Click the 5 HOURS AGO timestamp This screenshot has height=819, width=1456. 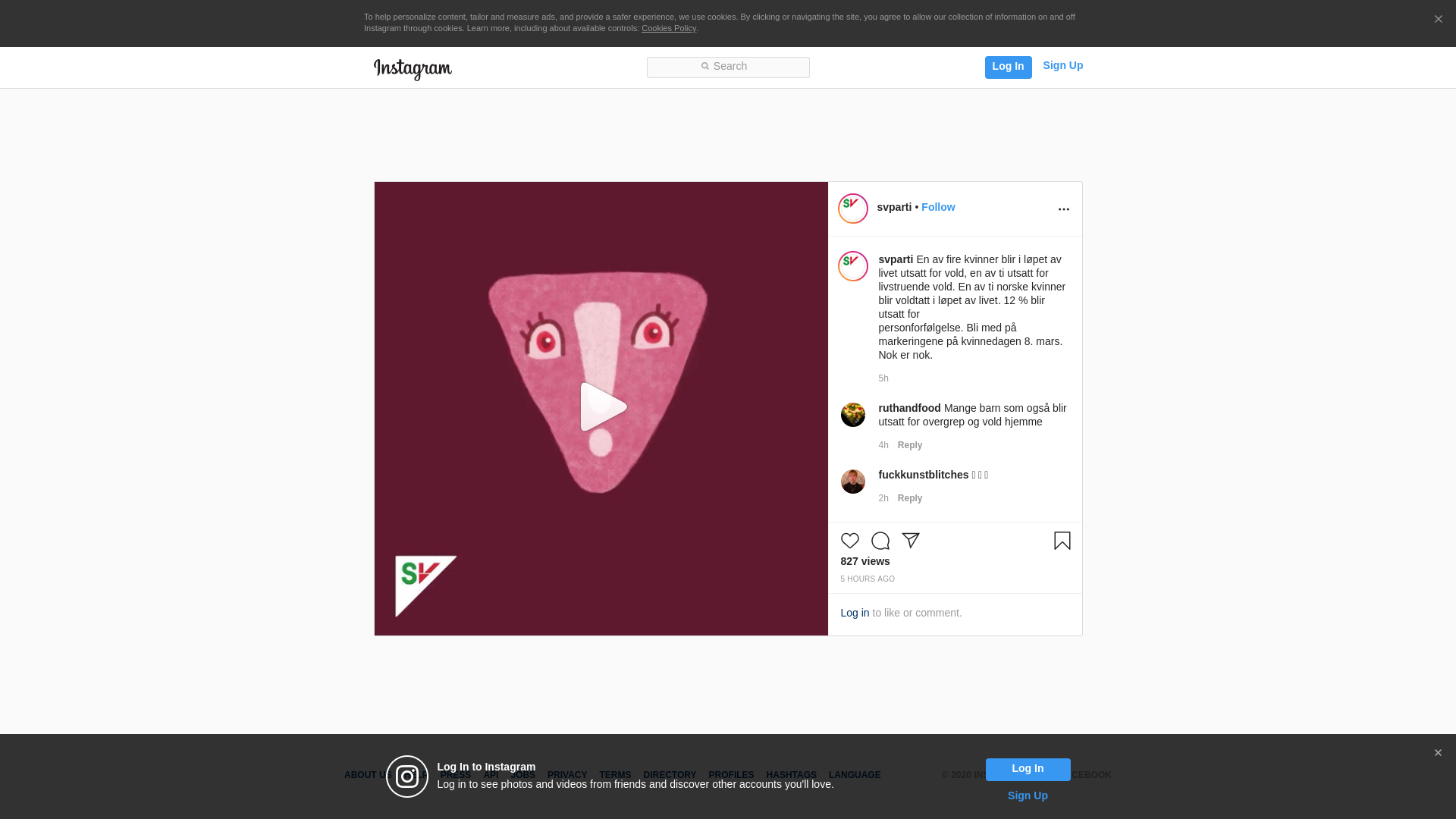coord(868,579)
